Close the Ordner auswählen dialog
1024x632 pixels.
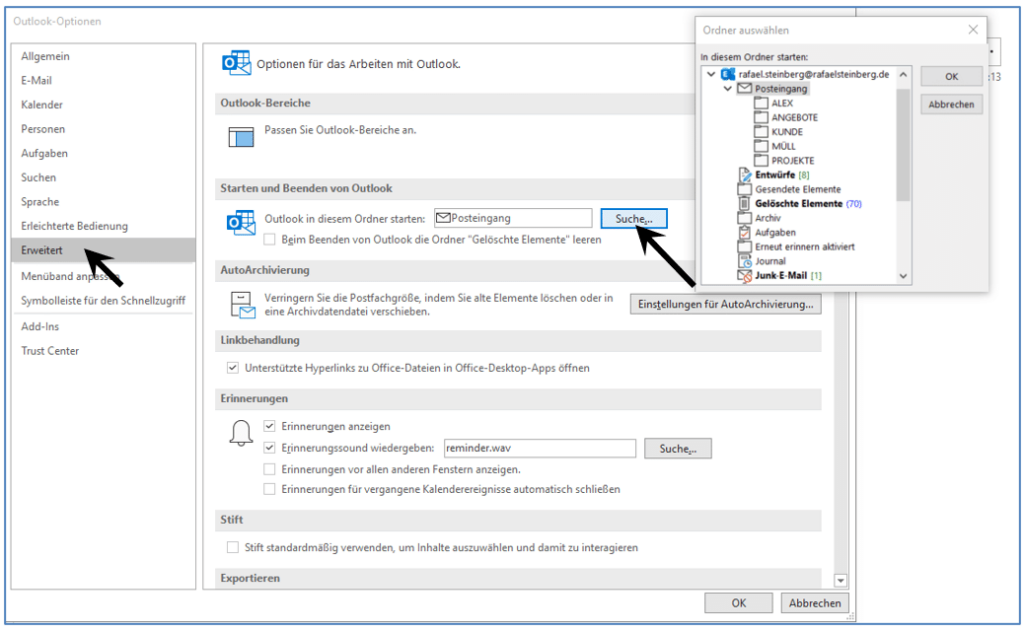[x=972, y=29]
